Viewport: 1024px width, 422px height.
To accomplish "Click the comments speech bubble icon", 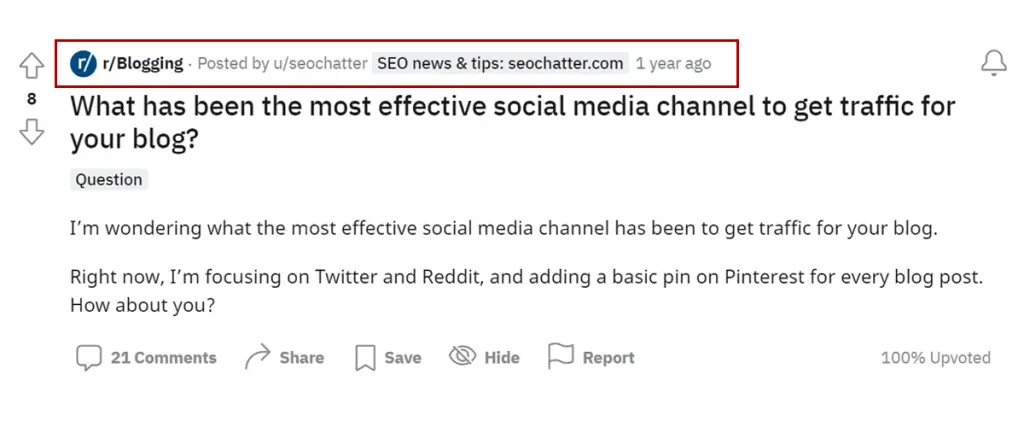I will tap(89, 357).
